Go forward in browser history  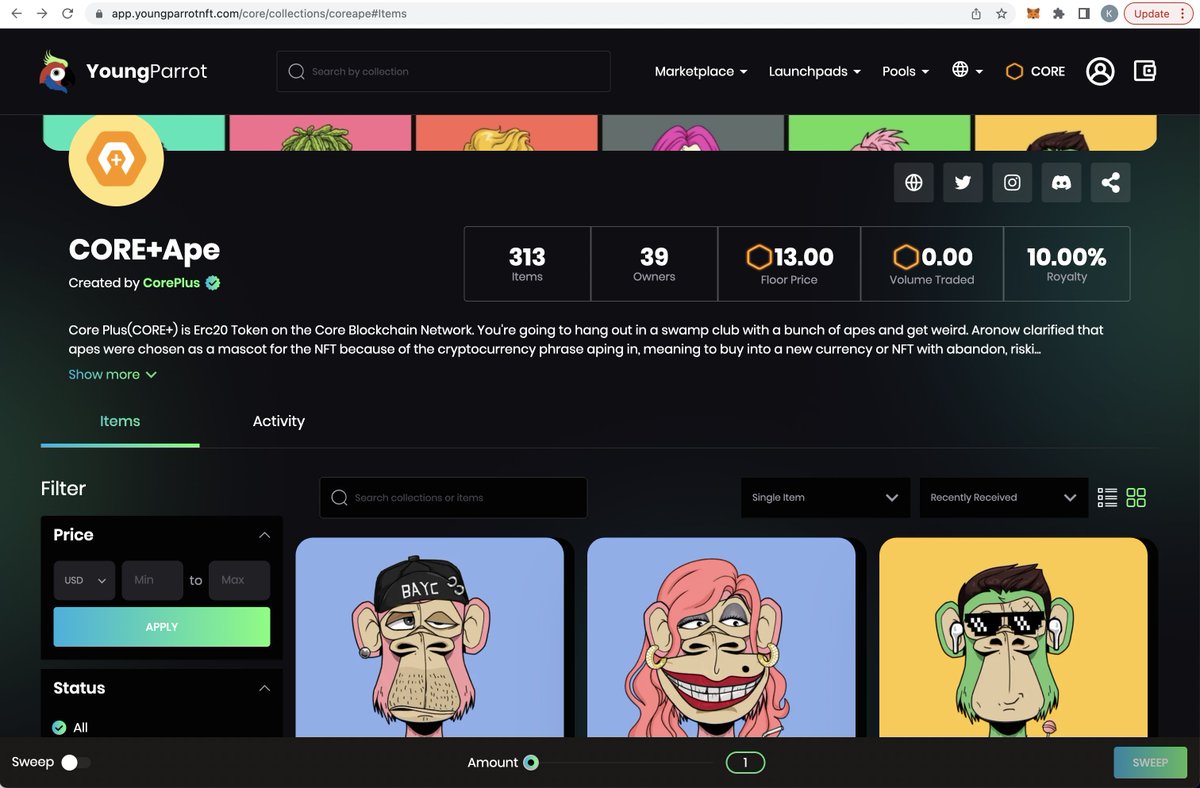click(42, 14)
